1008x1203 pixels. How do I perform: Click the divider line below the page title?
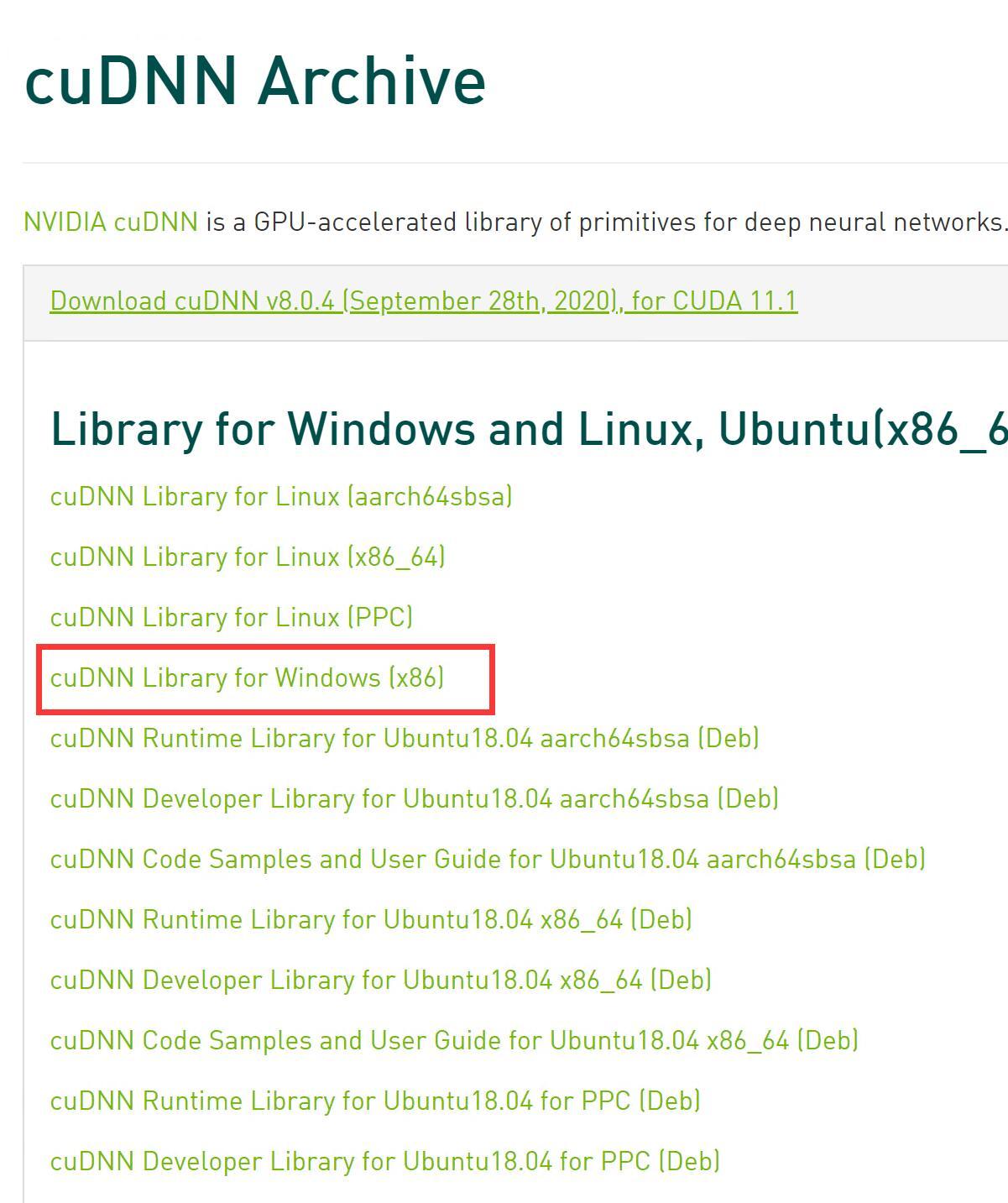click(x=515, y=163)
